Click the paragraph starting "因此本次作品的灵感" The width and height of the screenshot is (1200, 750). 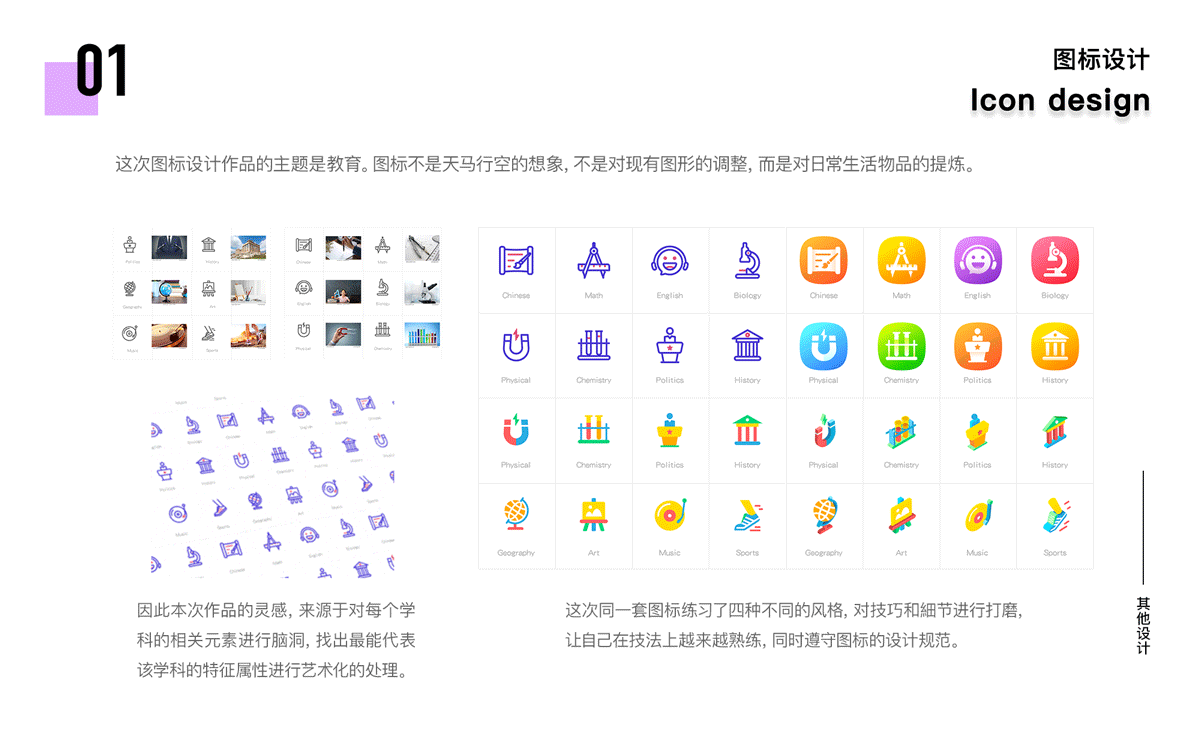277,639
